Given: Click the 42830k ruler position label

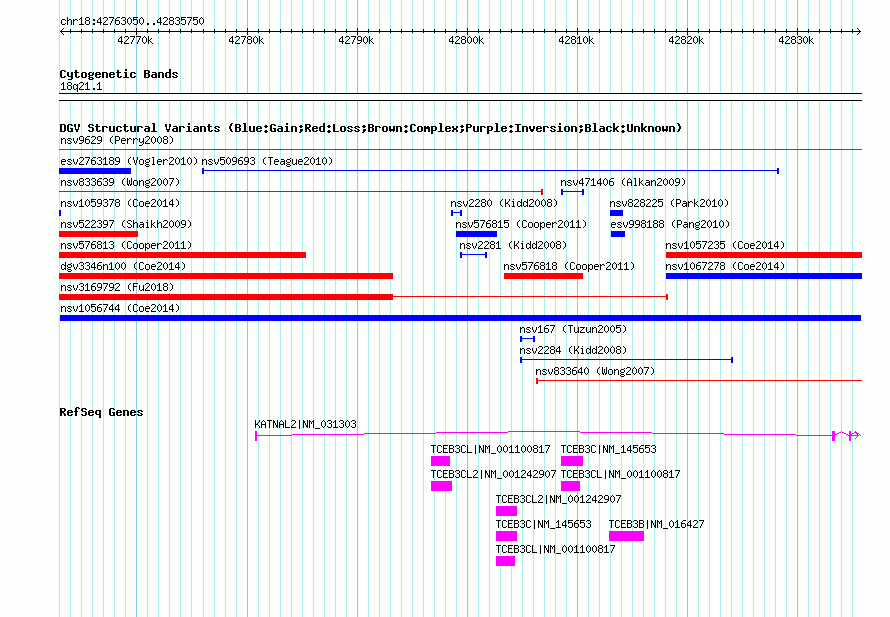Looking at the screenshot, I should 796,40.
